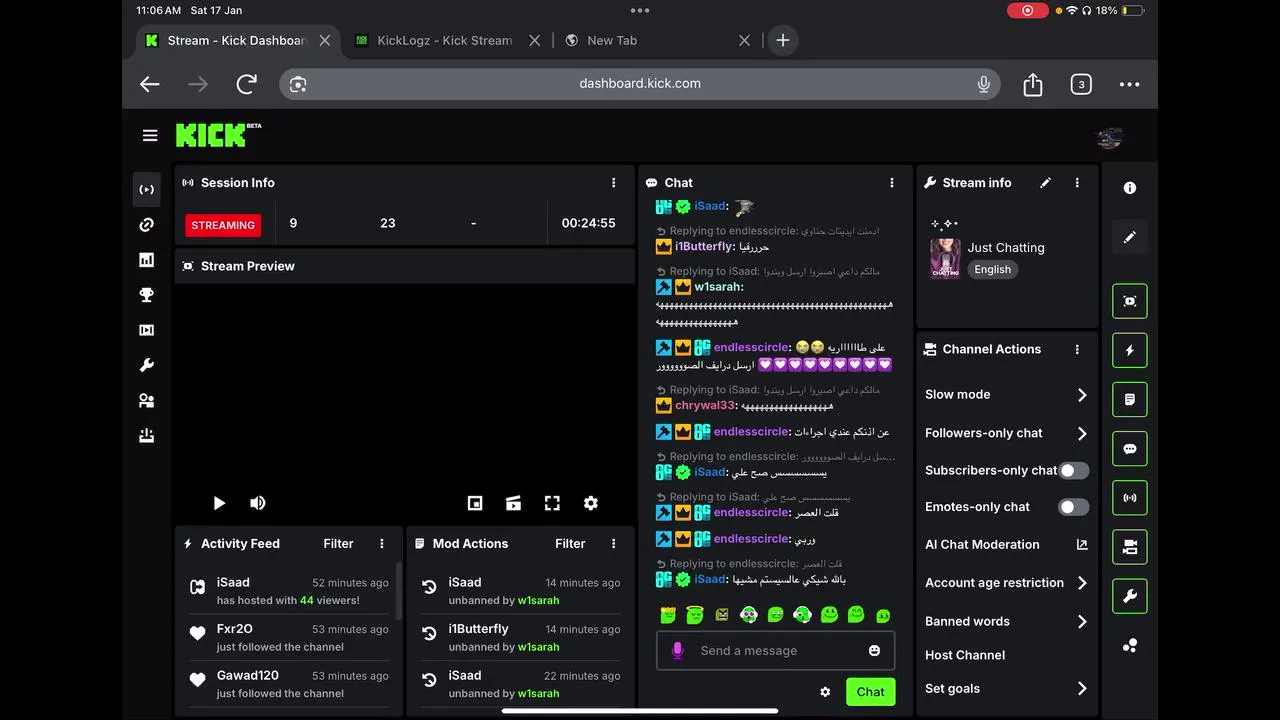Image resolution: width=1280 pixels, height=720 pixels.
Task: Click the pencil edit icon in right rail
Action: click(1130, 237)
